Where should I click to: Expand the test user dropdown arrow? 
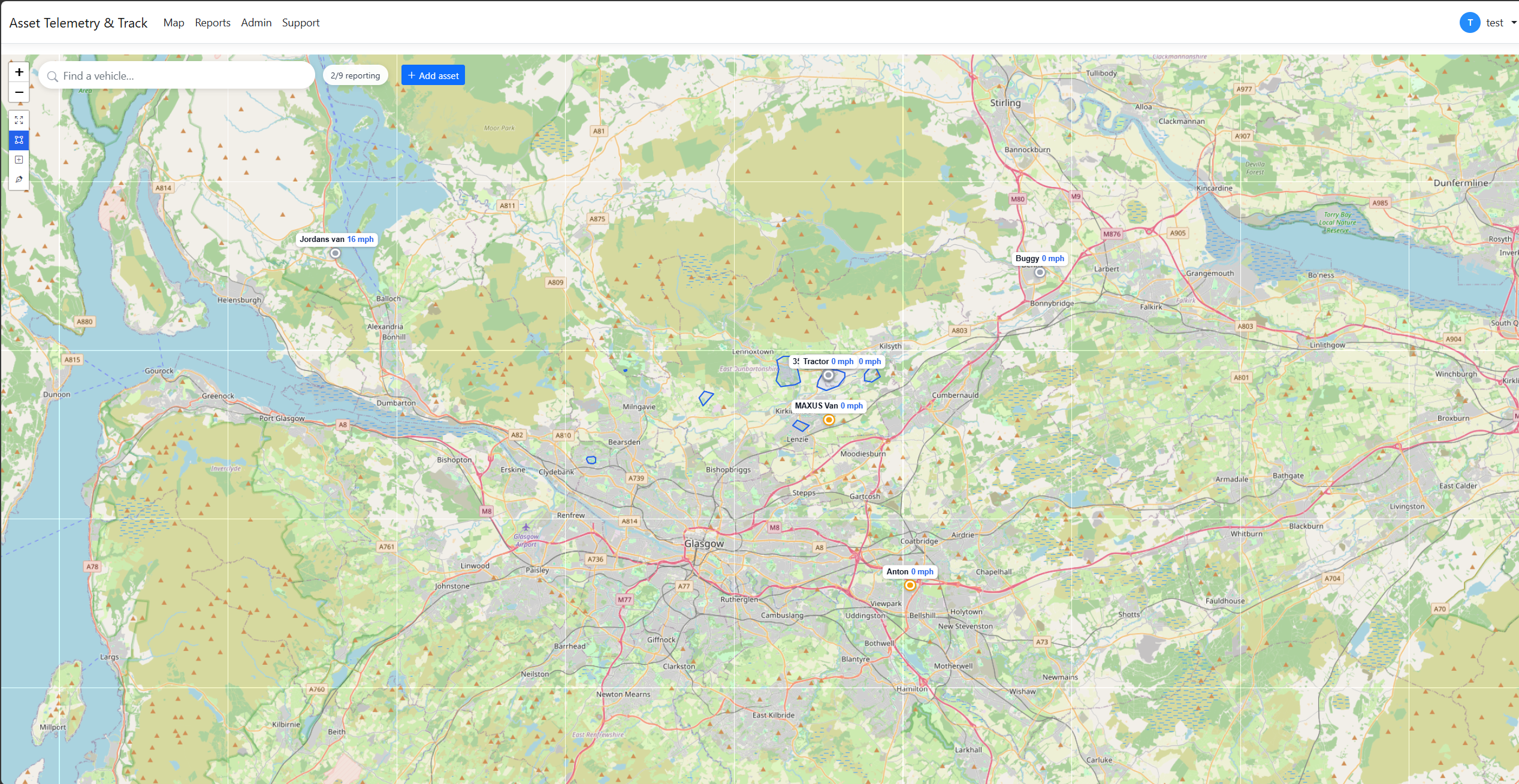[x=1514, y=23]
